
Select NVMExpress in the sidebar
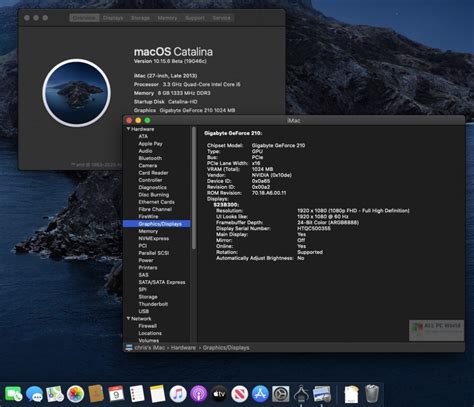click(x=154, y=239)
